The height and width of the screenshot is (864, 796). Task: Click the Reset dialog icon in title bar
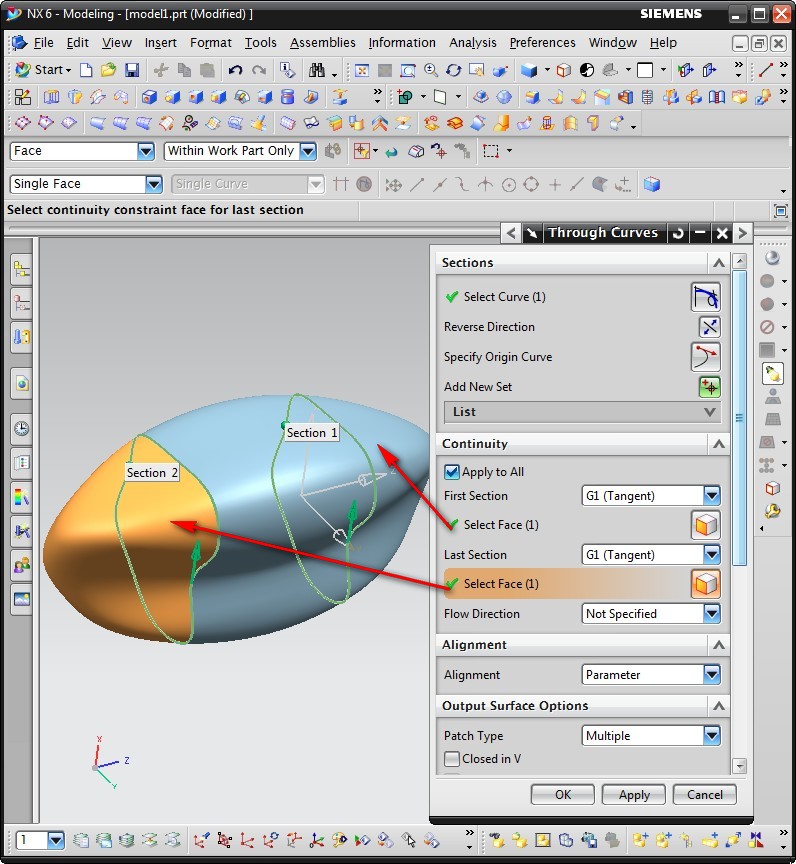tap(678, 233)
